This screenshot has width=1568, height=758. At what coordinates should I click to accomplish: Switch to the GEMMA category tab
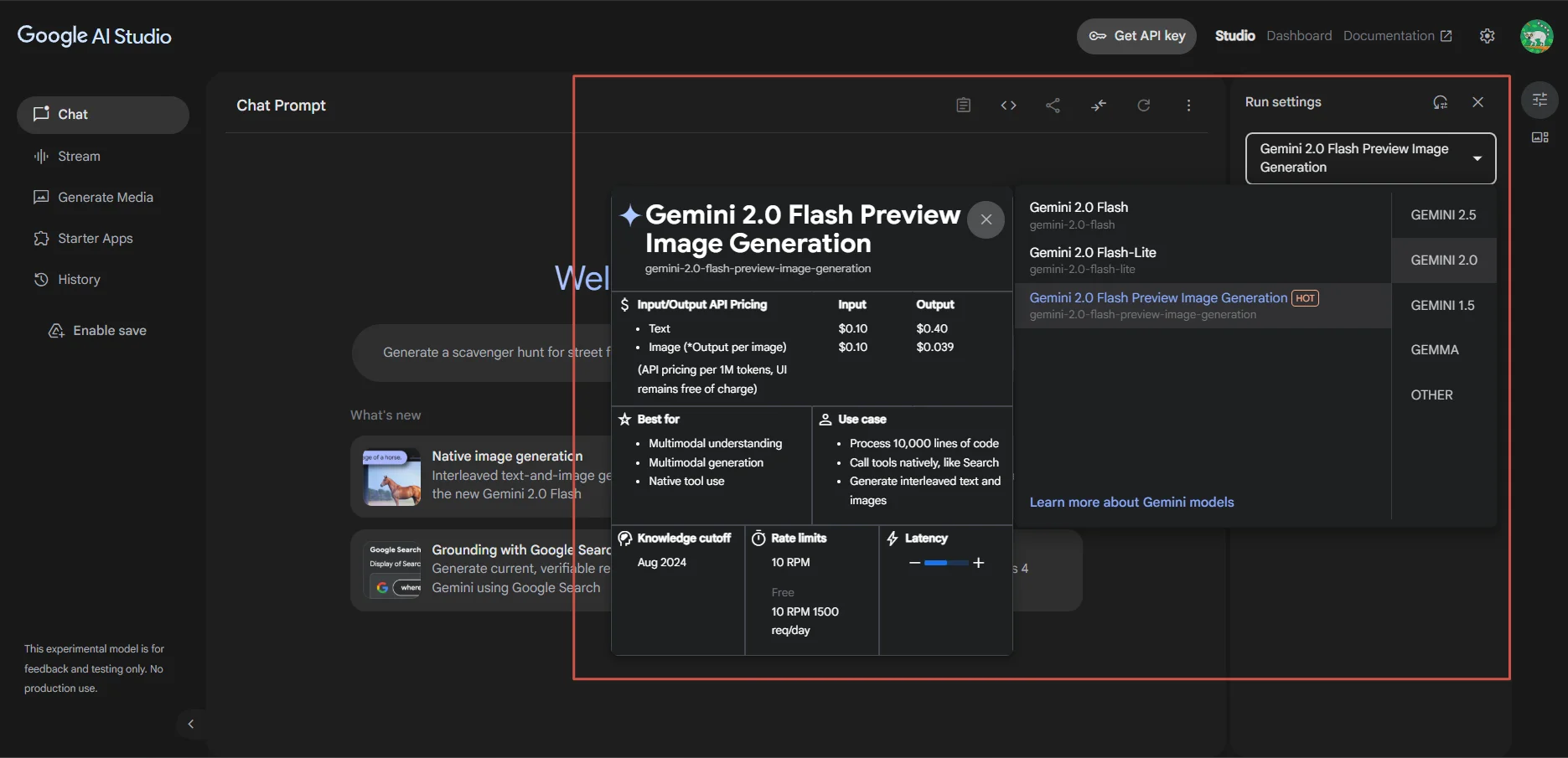tap(1444, 350)
